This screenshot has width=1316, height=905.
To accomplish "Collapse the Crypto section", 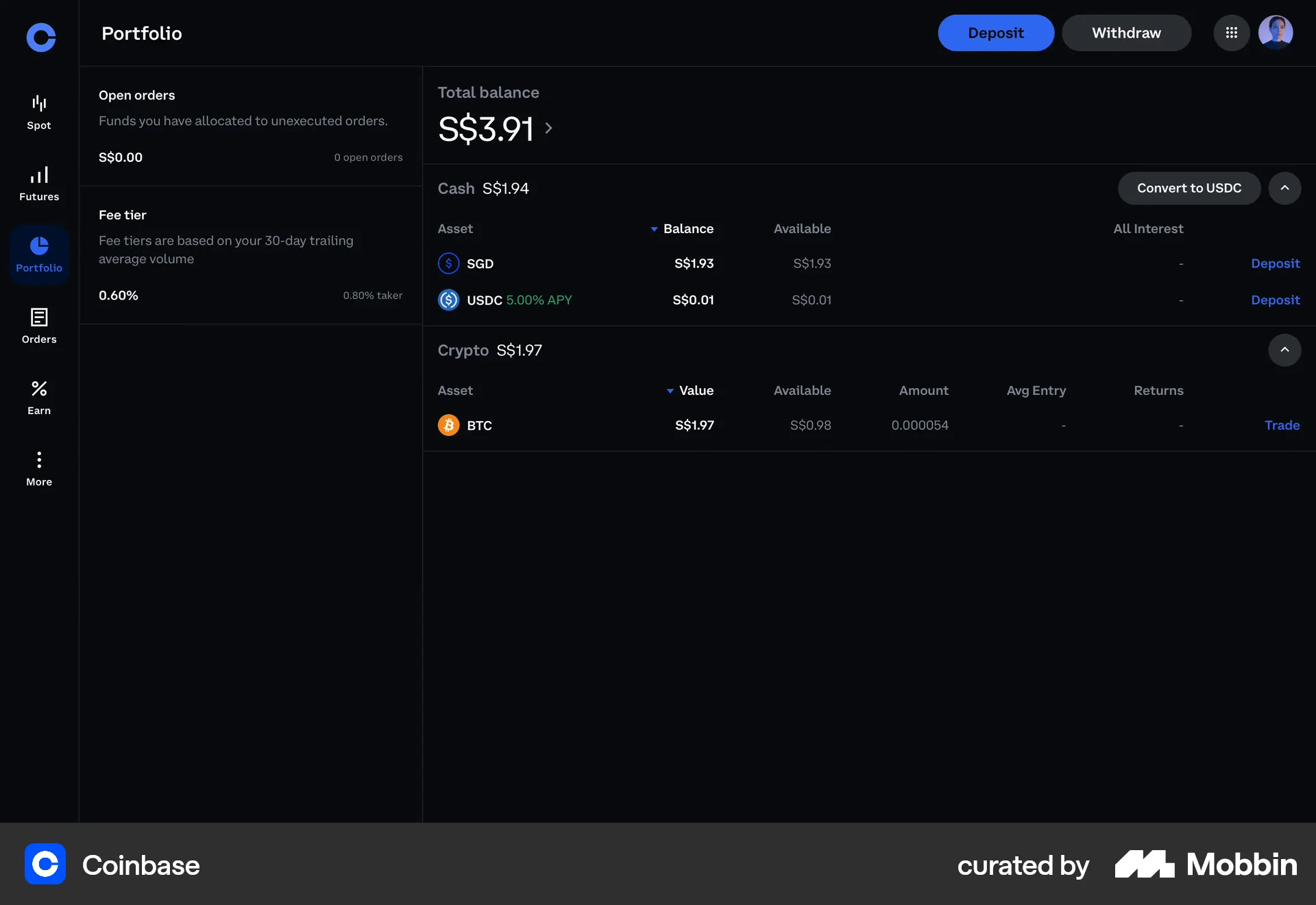I will click(1285, 350).
